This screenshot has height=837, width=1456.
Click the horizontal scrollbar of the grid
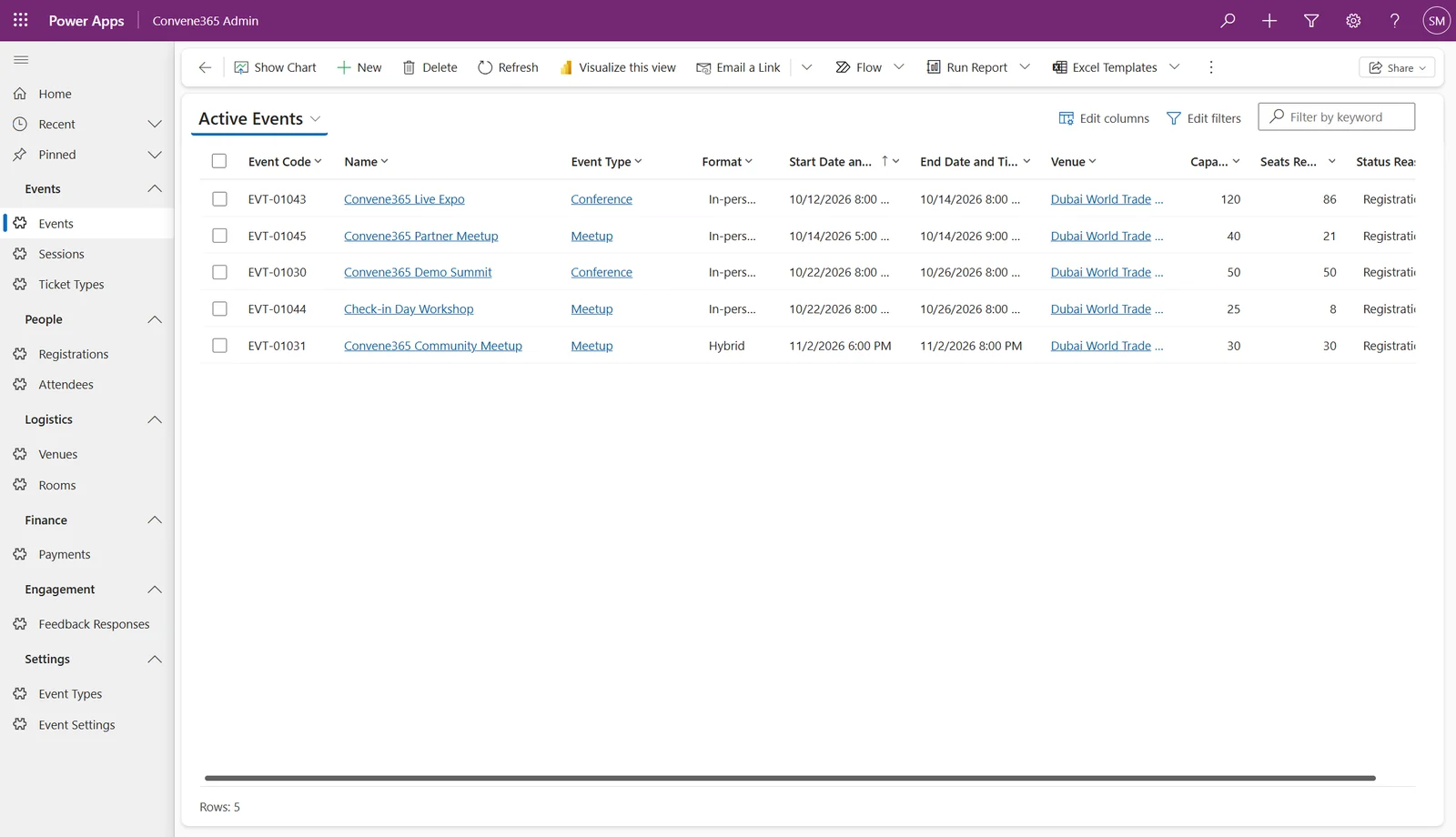[790, 779]
